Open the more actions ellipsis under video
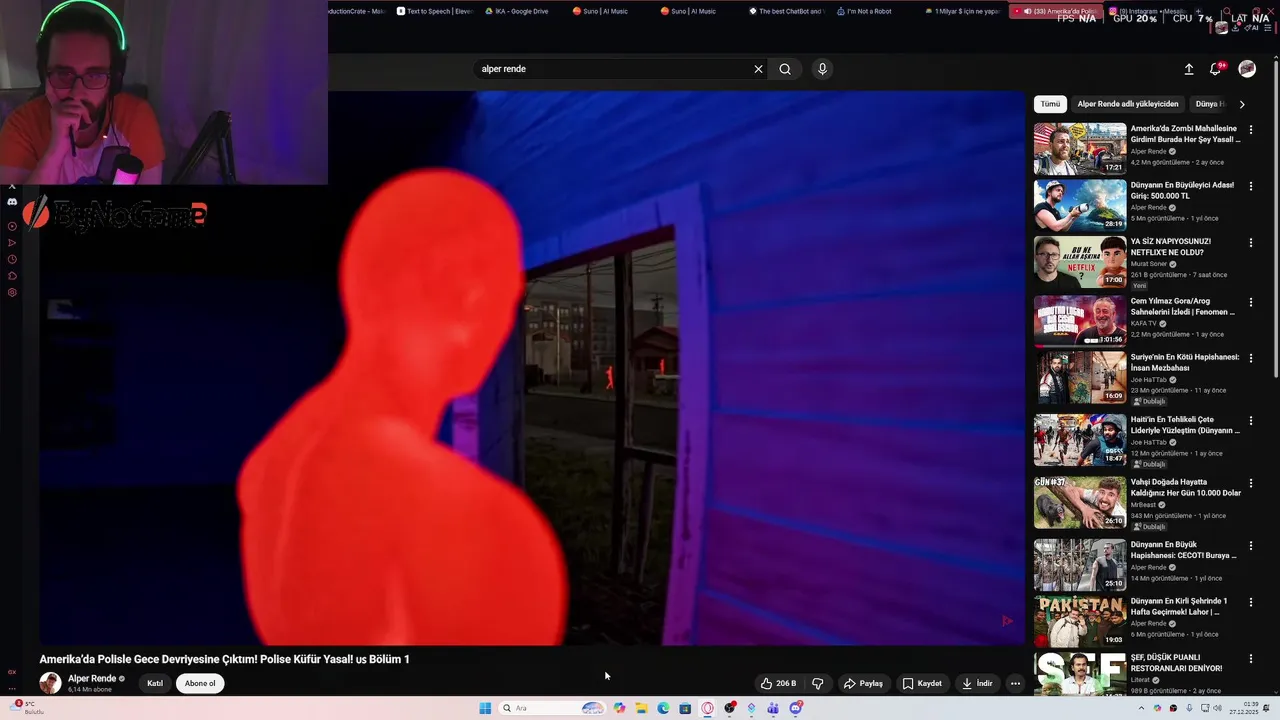Viewport: 1280px width, 720px height. [1015, 684]
